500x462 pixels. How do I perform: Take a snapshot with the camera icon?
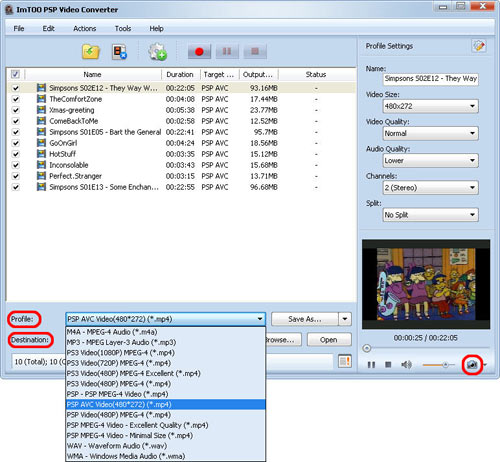tap(472, 365)
